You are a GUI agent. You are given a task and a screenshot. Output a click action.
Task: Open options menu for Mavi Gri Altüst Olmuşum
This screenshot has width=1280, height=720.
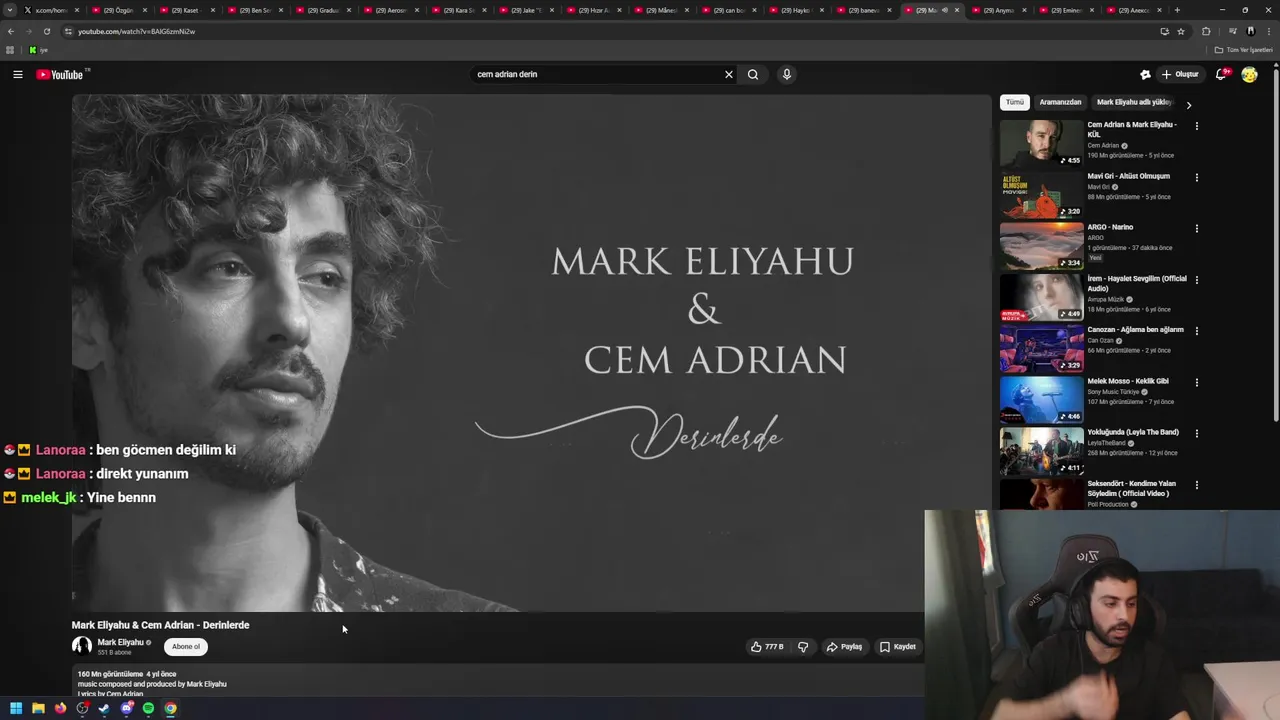click(1196, 177)
